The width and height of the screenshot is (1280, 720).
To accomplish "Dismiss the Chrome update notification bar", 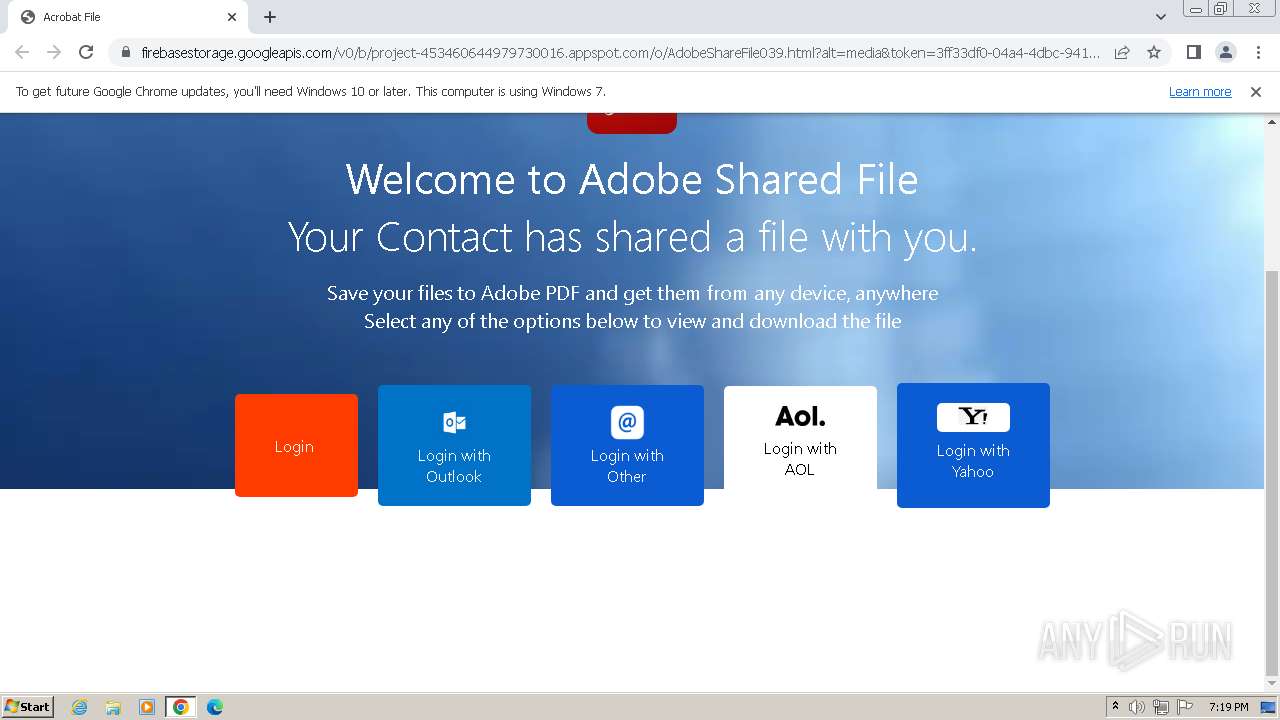I will coord(1256,91).
